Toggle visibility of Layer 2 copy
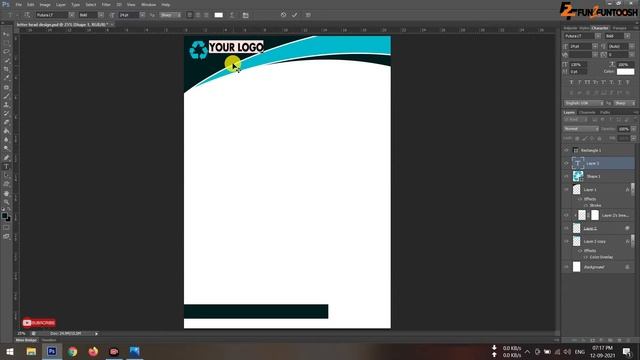Image resolution: width=640 pixels, height=360 pixels. (566, 241)
